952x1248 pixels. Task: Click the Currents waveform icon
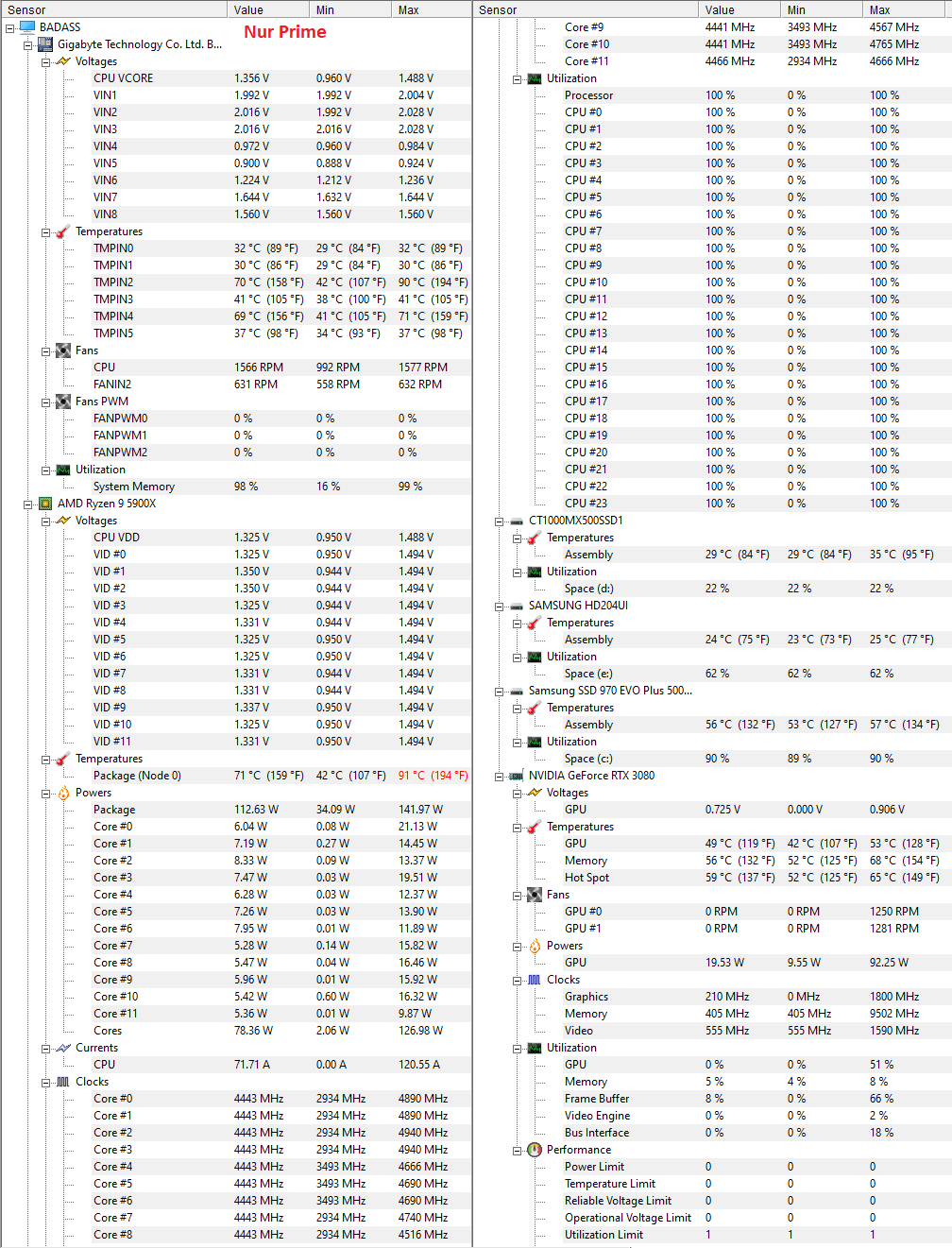(x=63, y=1048)
